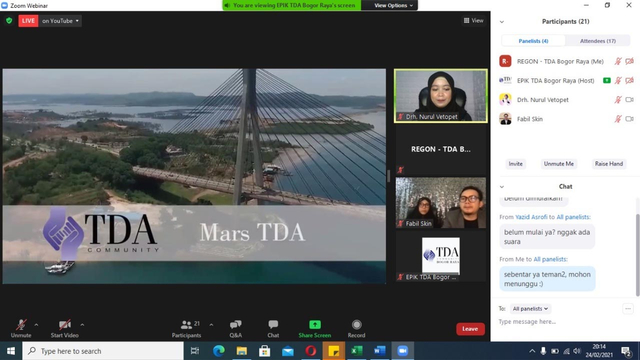This screenshot has width=640, height=360.
Task: Open the taskbar clock showing 20:14
Action: point(599,351)
